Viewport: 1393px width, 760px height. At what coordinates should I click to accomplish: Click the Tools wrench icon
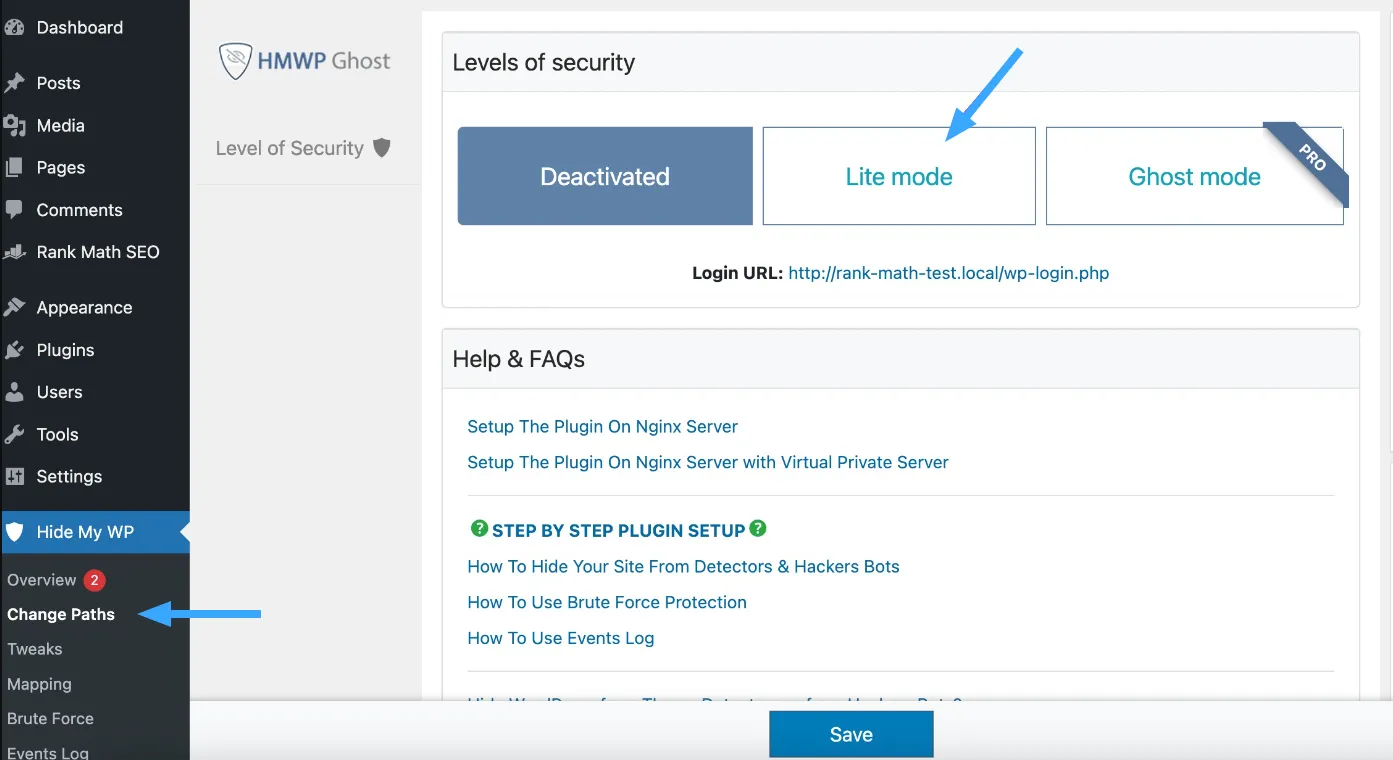coord(14,434)
